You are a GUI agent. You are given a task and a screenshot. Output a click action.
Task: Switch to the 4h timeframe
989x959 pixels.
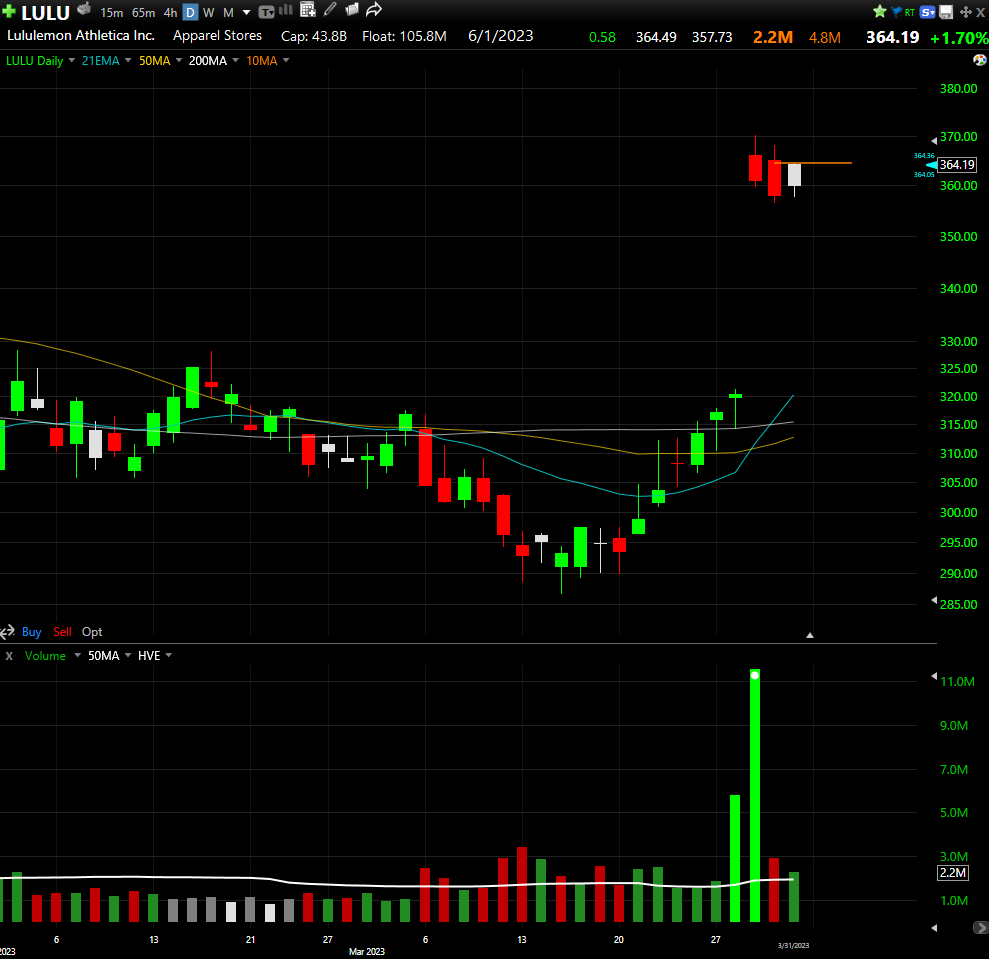[x=170, y=13]
